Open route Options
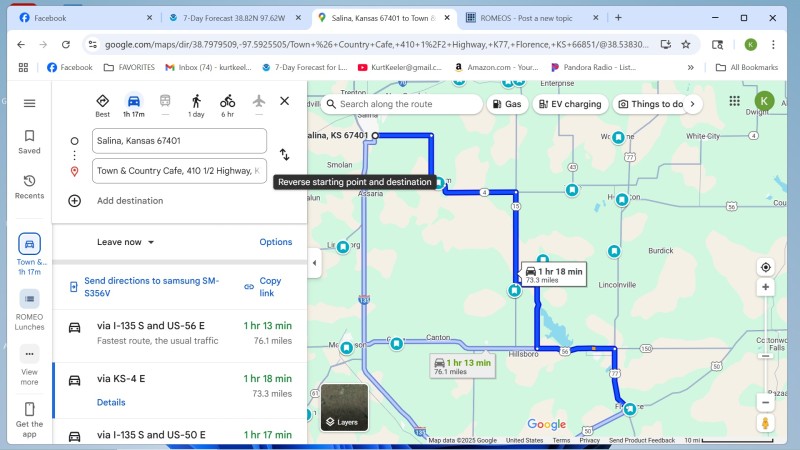800x450 pixels. 276,242
